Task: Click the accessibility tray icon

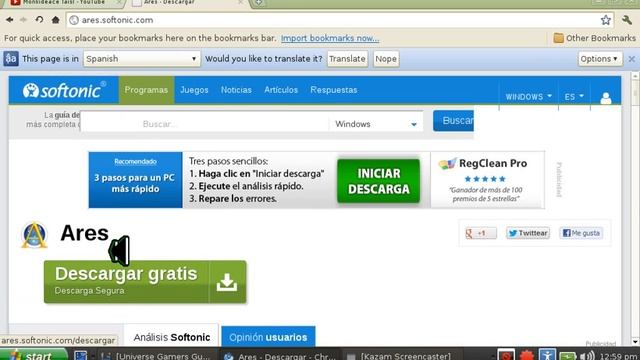Action: pyautogui.click(x=547, y=355)
